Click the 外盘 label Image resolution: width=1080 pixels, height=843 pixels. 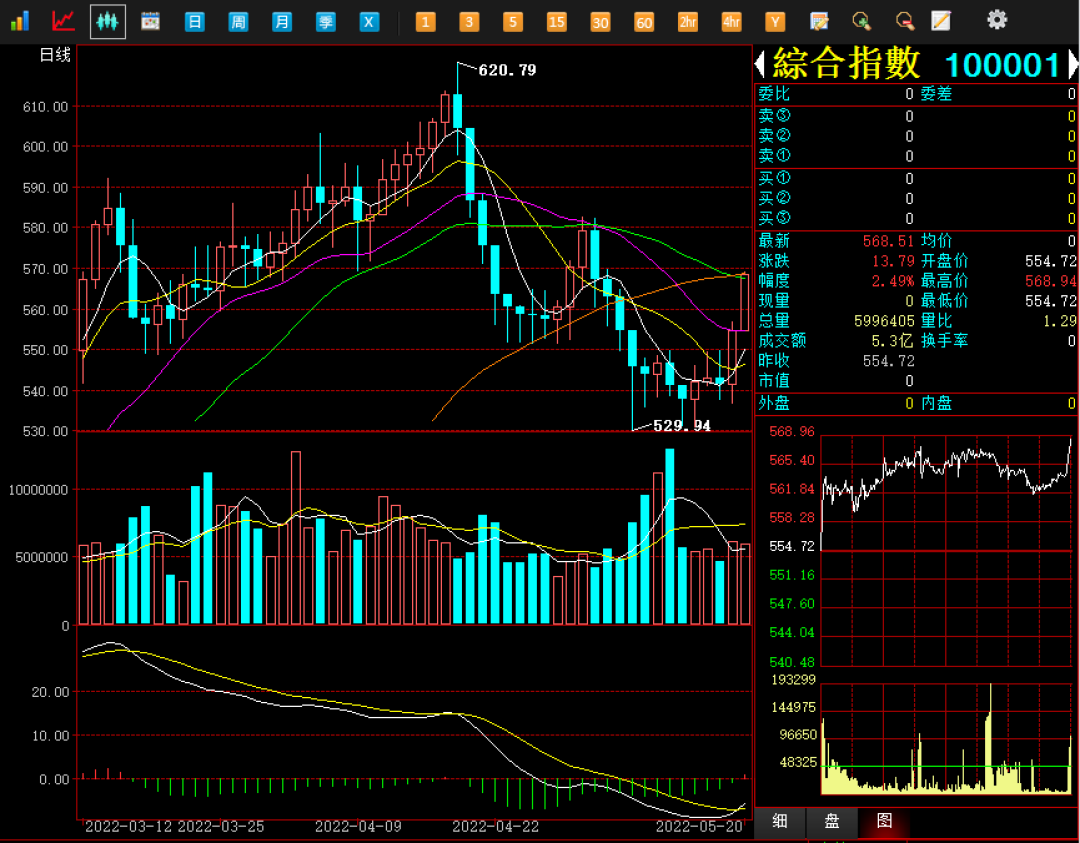point(773,404)
